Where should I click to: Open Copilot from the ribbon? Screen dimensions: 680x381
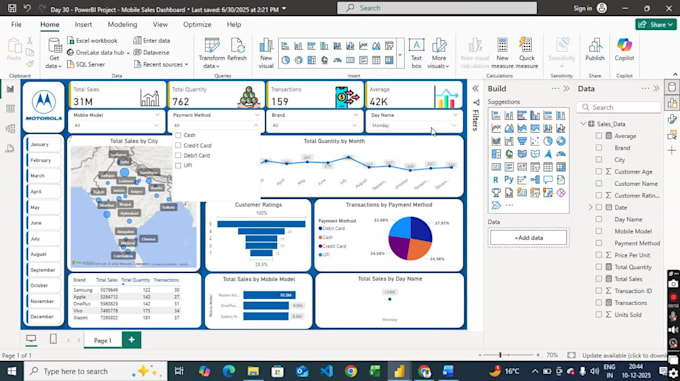pyautogui.click(x=624, y=49)
